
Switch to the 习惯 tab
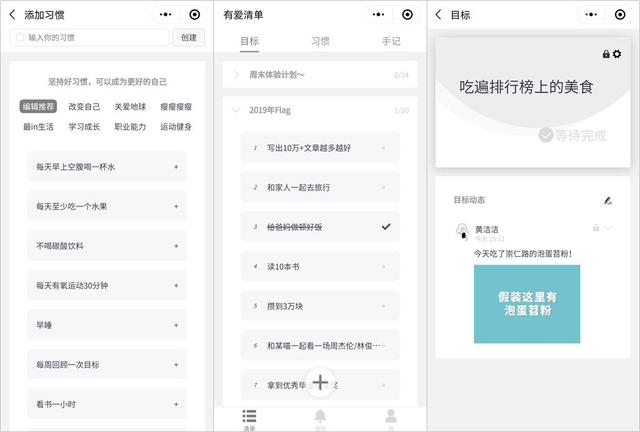(x=320, y=41)
